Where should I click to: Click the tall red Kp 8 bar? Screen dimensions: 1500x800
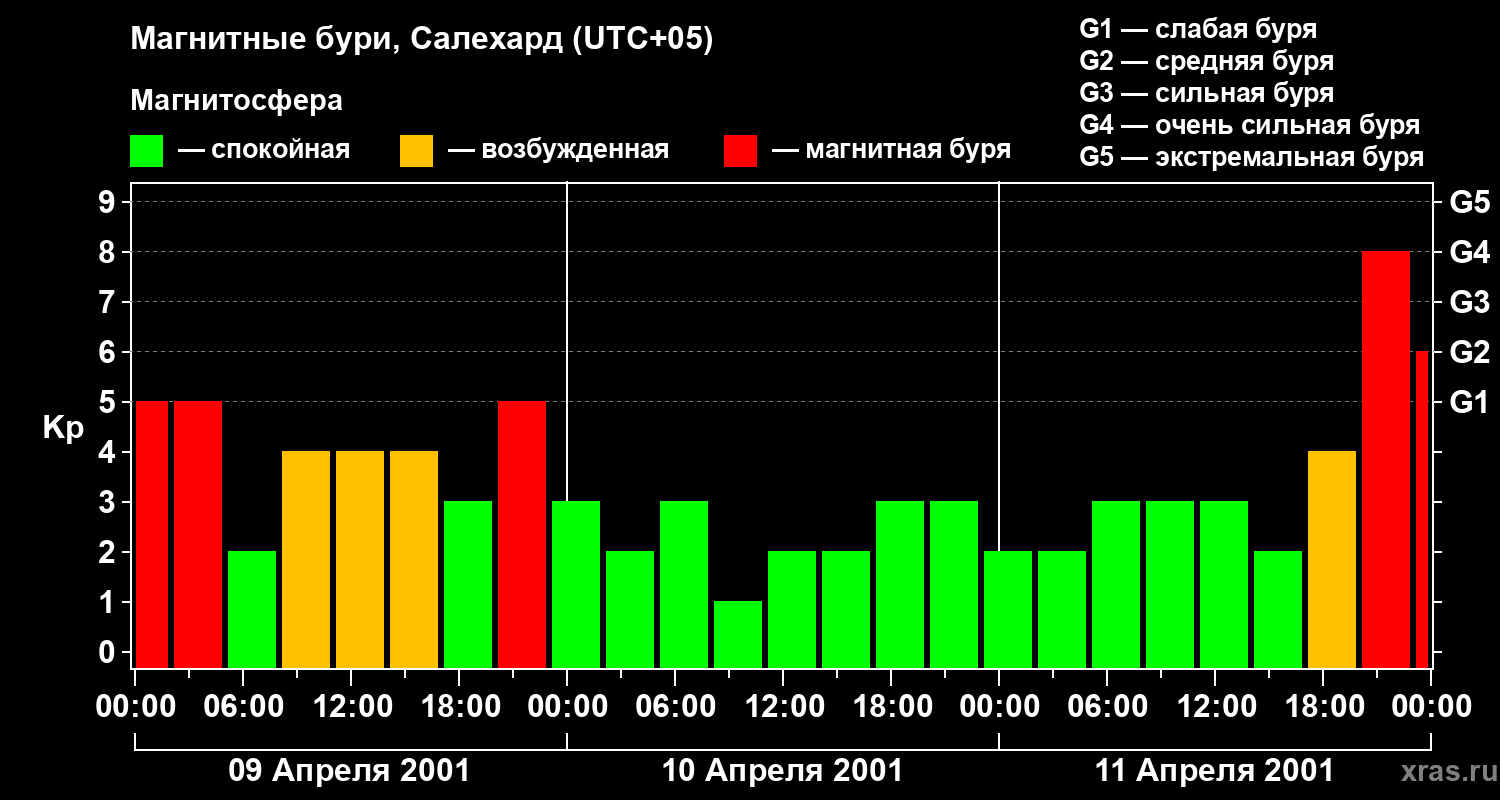1386,460
